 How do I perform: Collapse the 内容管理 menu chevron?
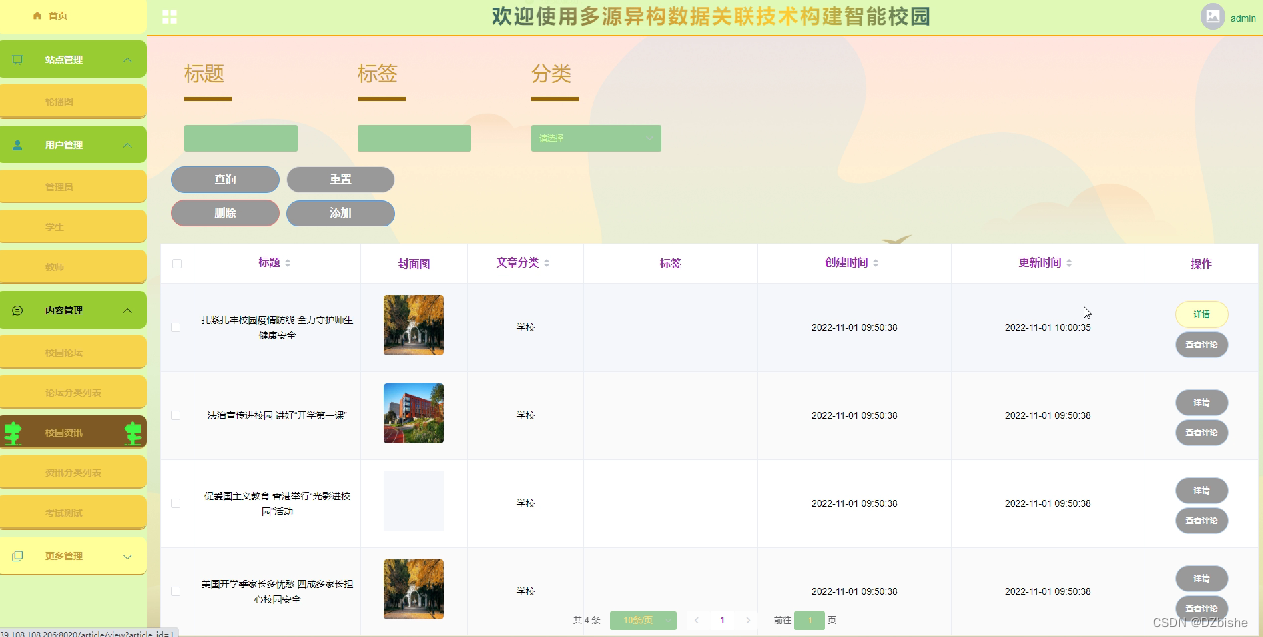(x=127, y=310)
